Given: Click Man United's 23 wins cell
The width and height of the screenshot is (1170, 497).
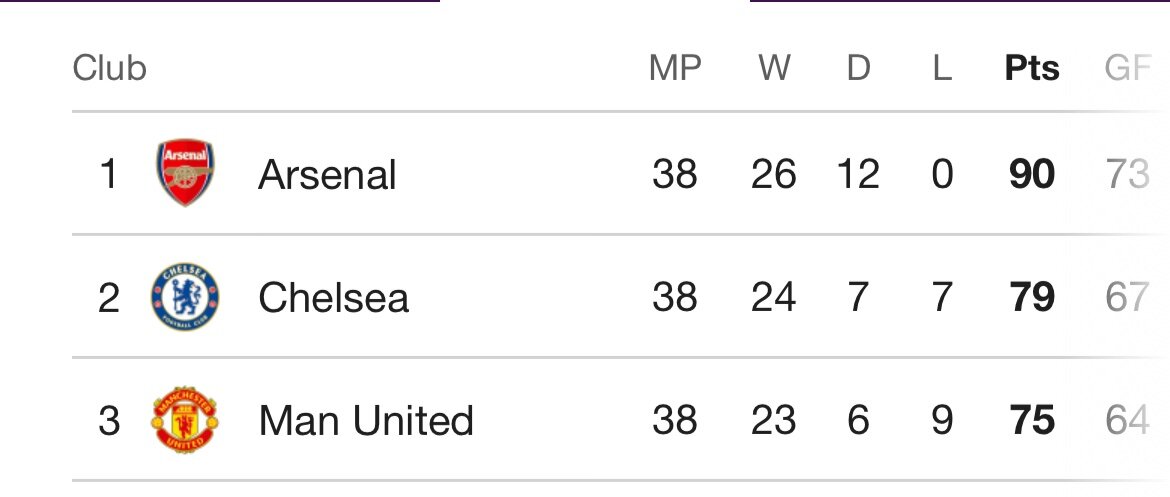Looking at the screenshot, I should (774, 419).
